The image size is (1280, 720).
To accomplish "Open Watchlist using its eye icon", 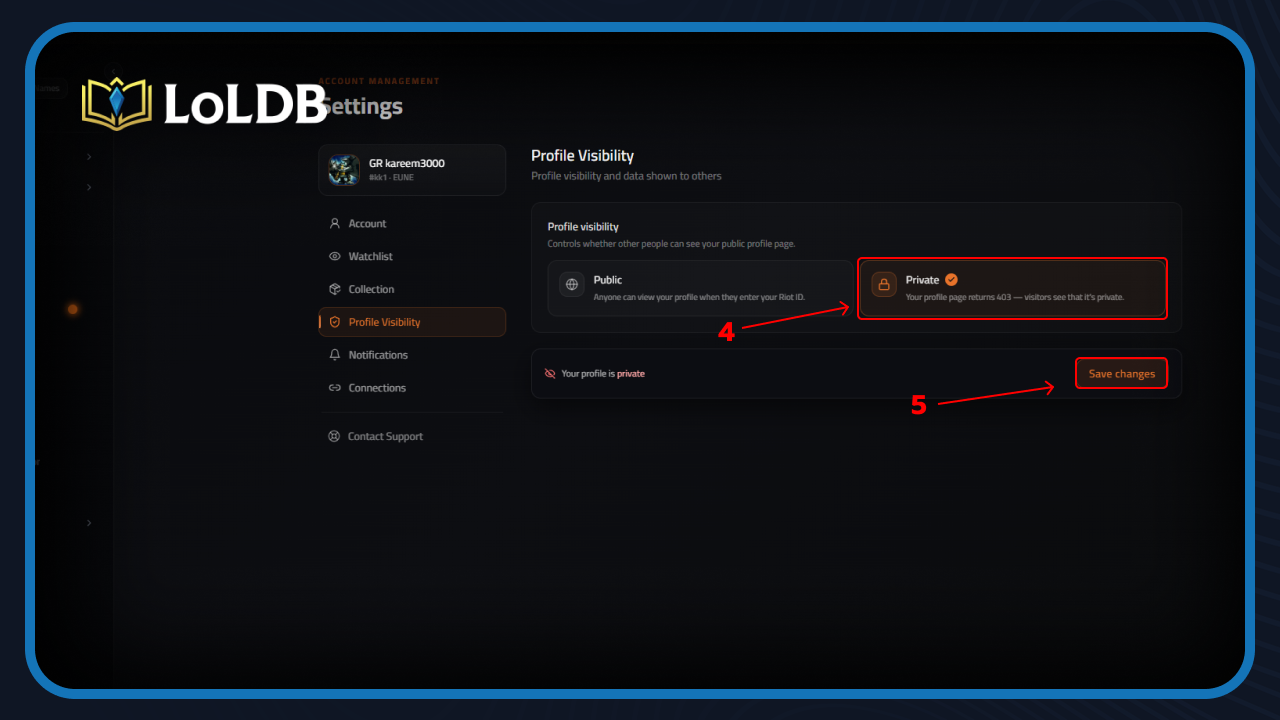I will pyautogui.click(x=335, y=257).
